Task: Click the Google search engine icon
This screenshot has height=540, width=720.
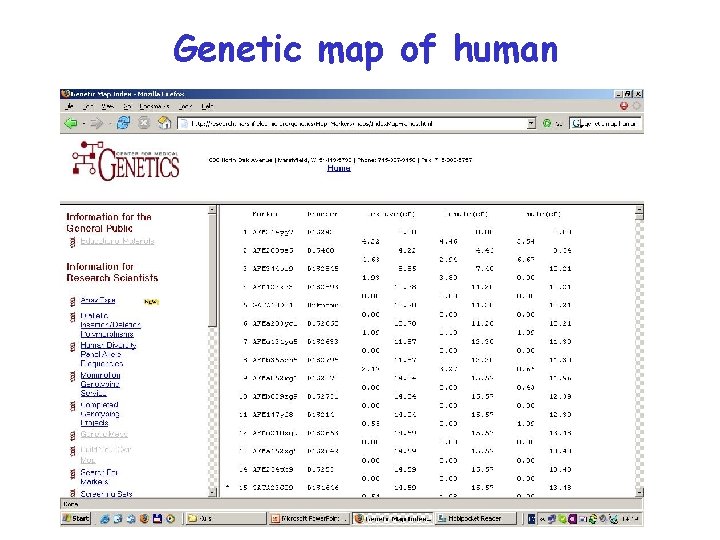Action: (x=577, y=123)
